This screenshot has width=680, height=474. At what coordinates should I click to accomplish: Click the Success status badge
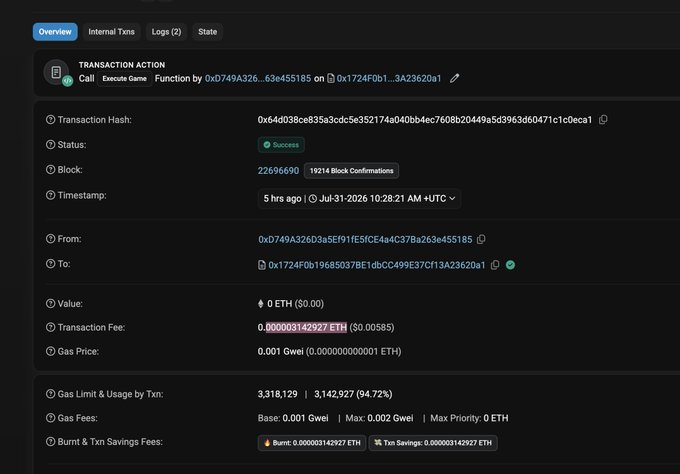281,145
